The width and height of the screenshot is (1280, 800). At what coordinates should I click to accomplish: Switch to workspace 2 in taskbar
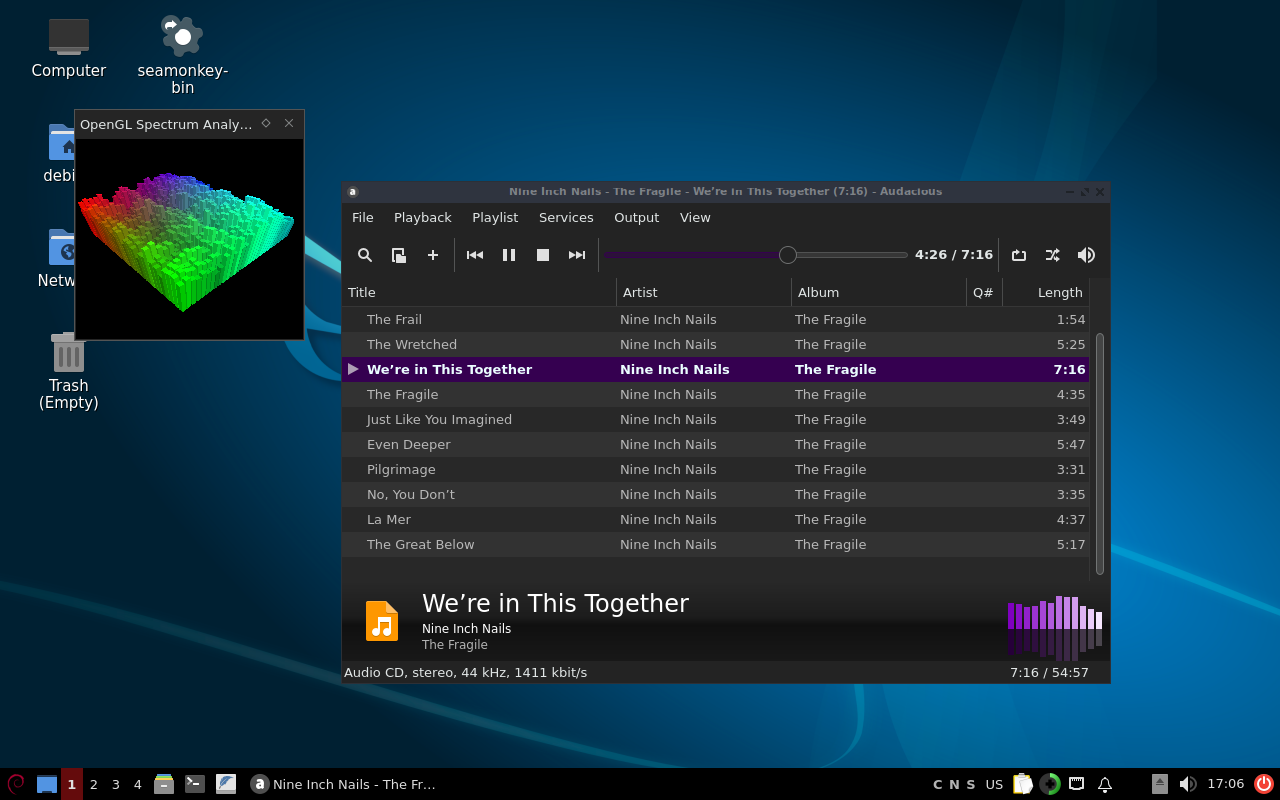[94, 784]
